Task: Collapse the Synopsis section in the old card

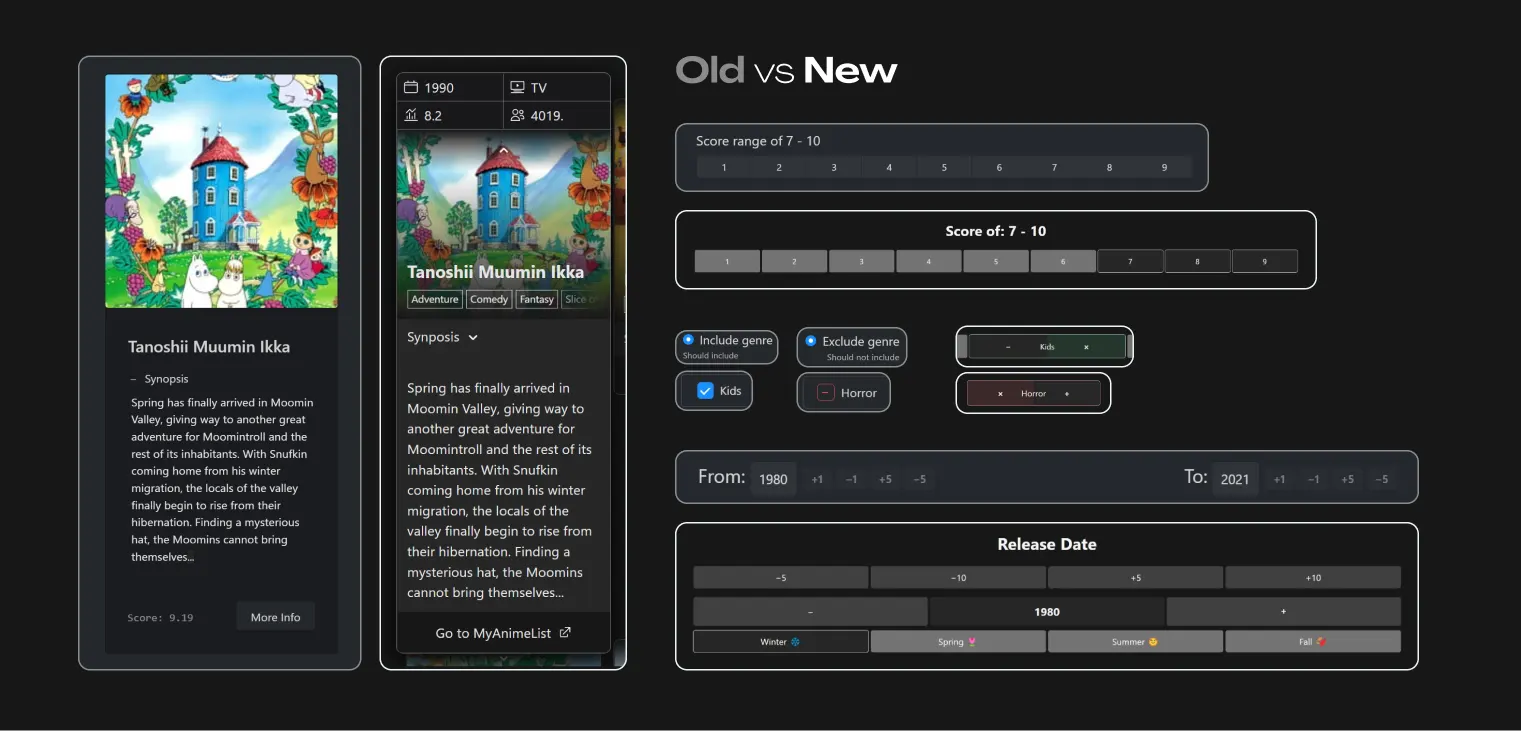Action: click(133, 379)
